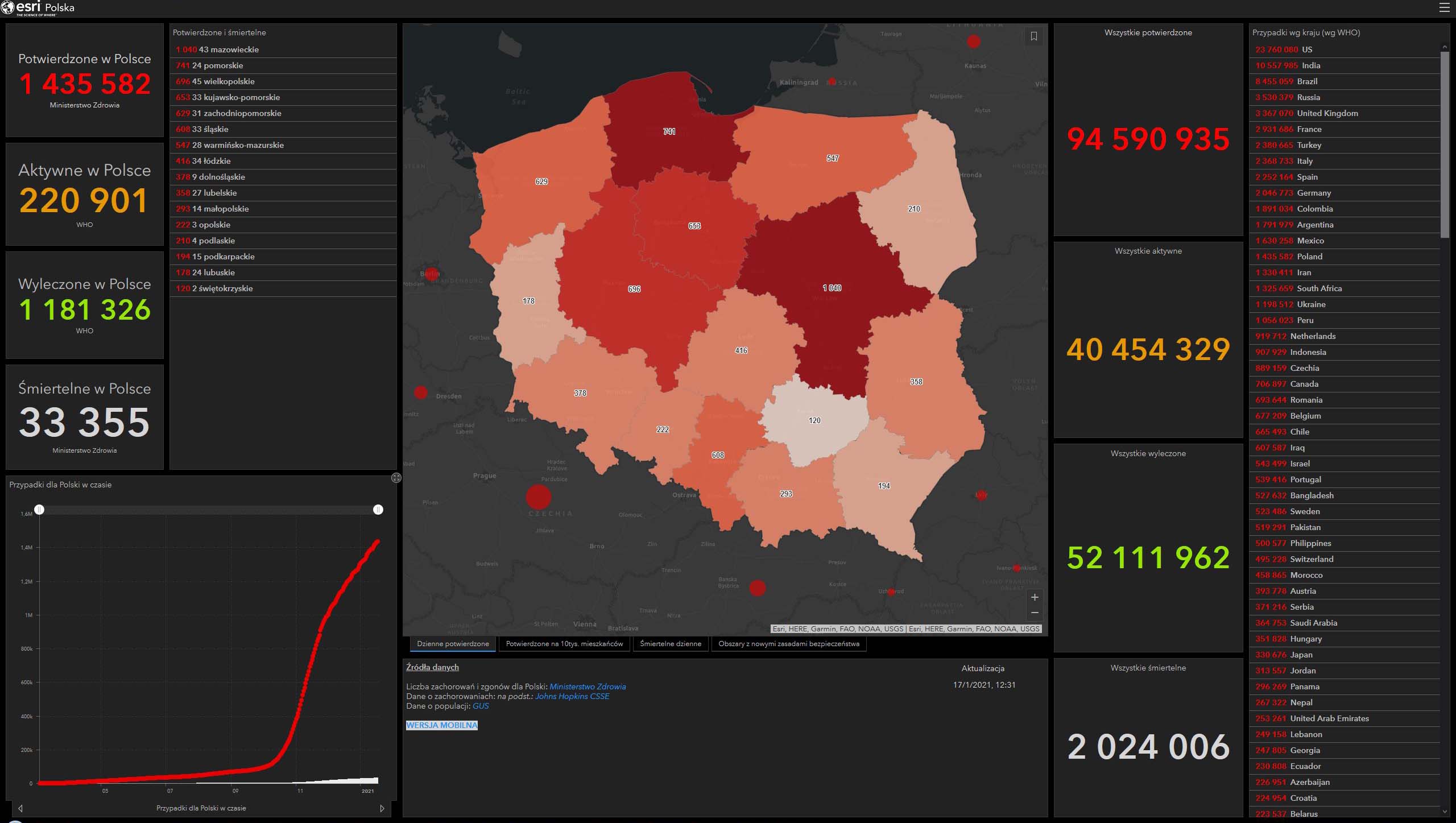Select Obszary z nowymi zasadami bezpieczeństwa tab
Image resolution: width=1456 pixels, height=823 pixels.
pyautogui.click(x=788, y=644)
